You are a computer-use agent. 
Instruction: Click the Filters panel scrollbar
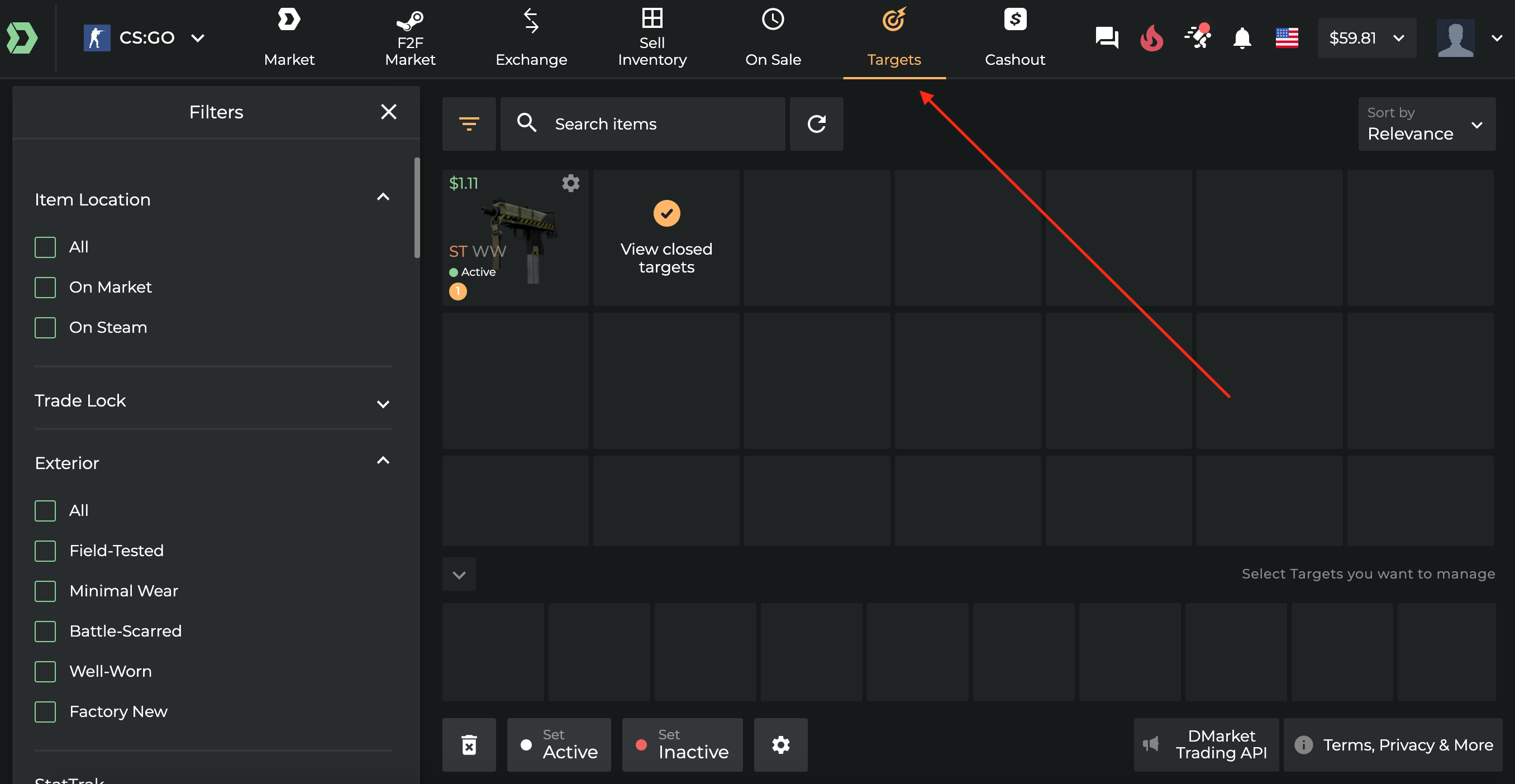tap(417, 207)
